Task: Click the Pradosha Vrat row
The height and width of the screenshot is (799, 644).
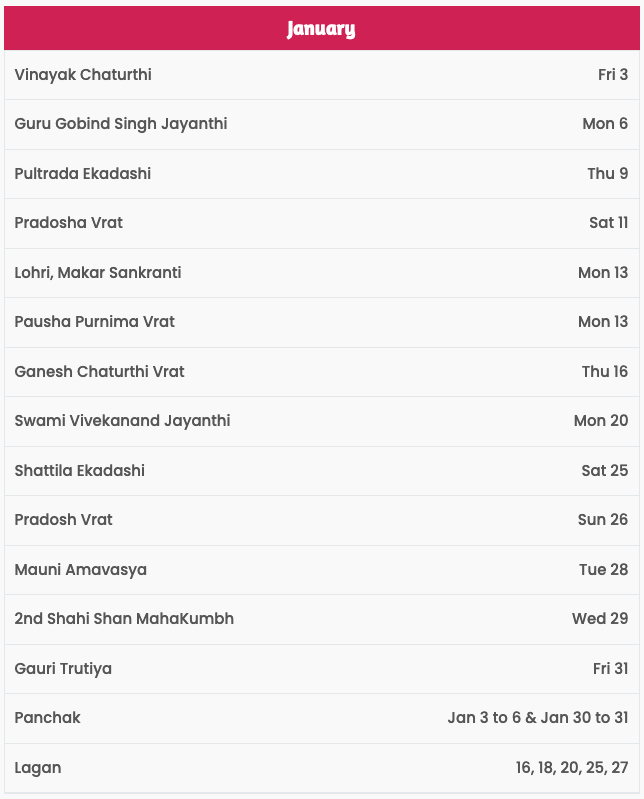Action: pos(321,223)
